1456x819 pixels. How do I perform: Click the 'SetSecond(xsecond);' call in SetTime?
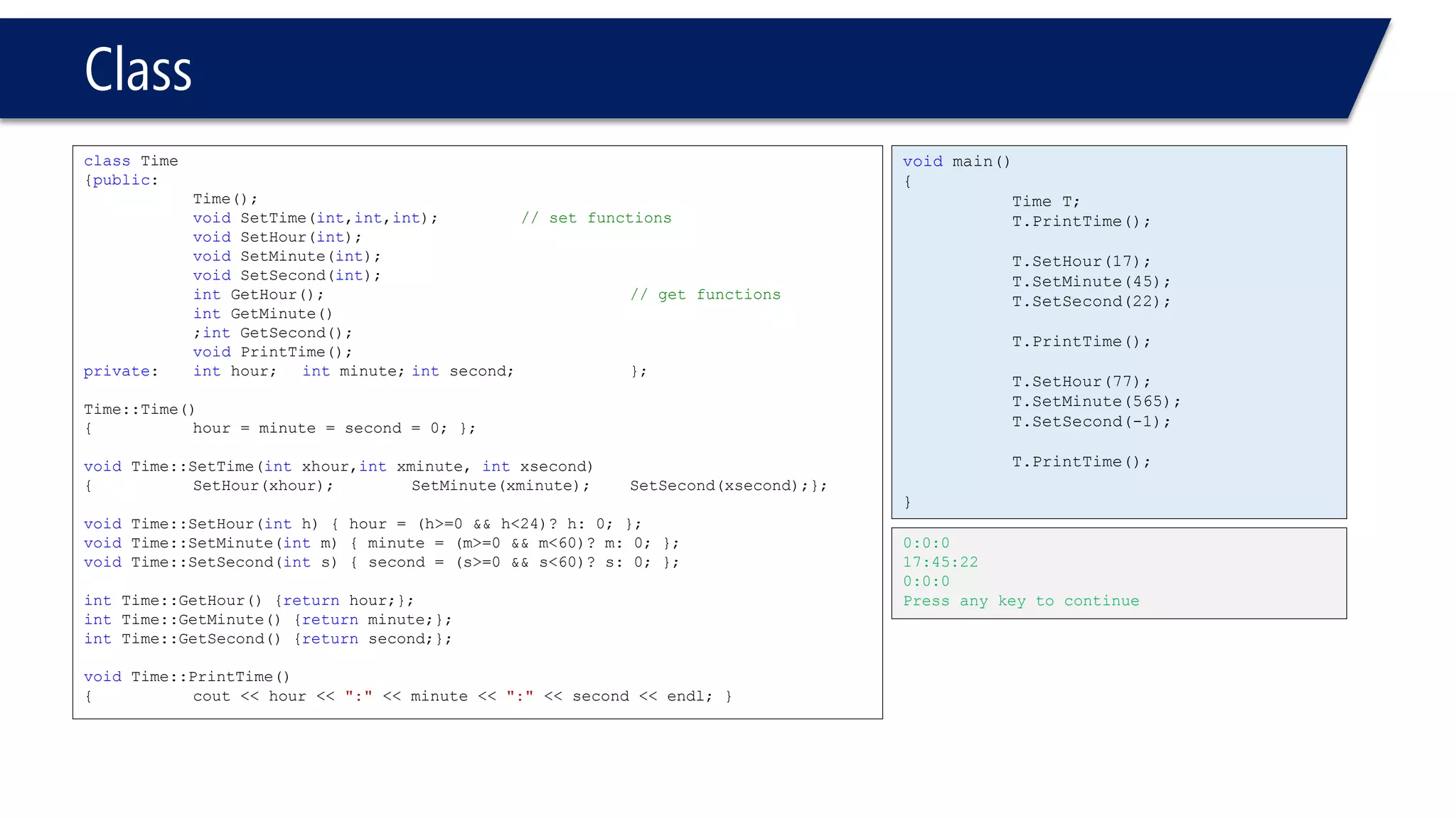pos(719,486)
